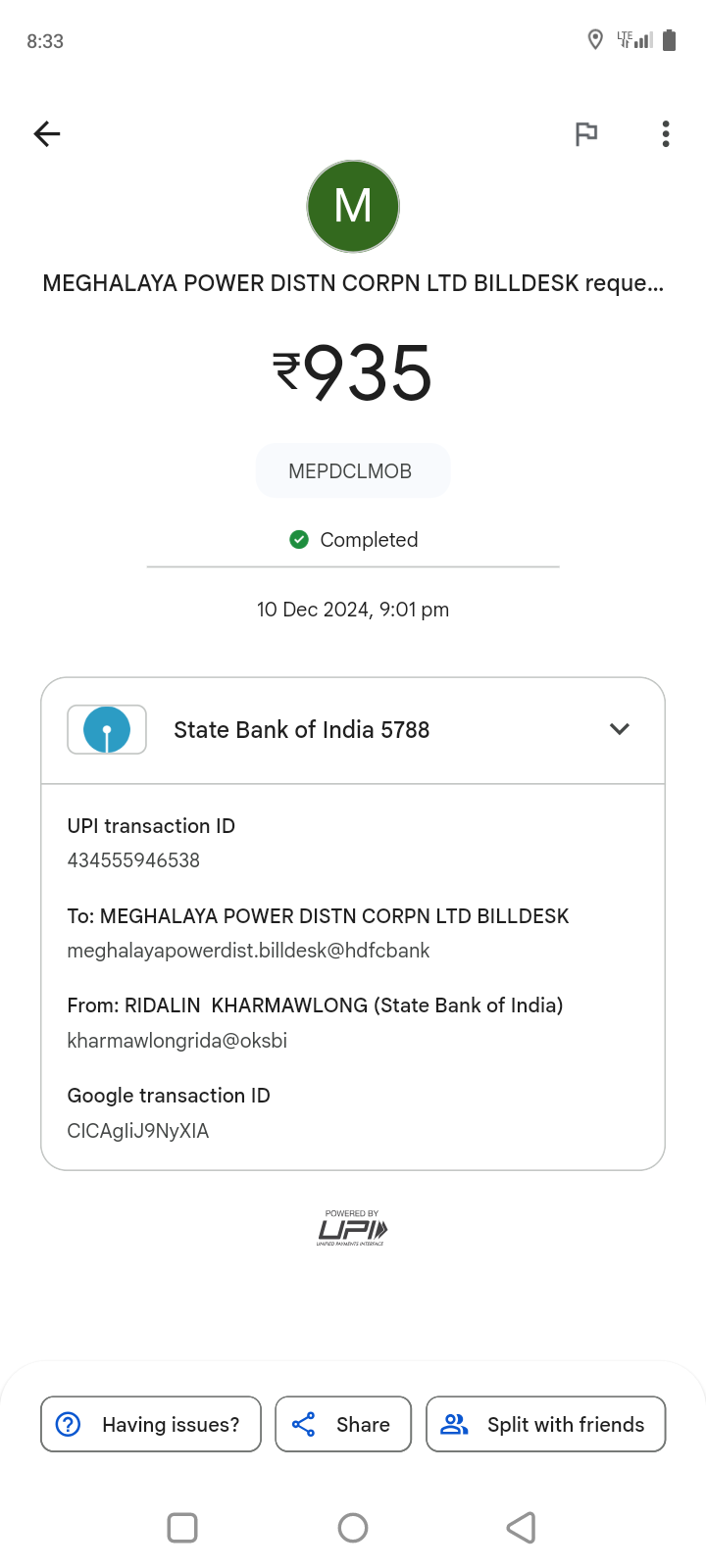Tap the back arrow icon
Viewport: 706px width, 1568px height.
[47, 133]
